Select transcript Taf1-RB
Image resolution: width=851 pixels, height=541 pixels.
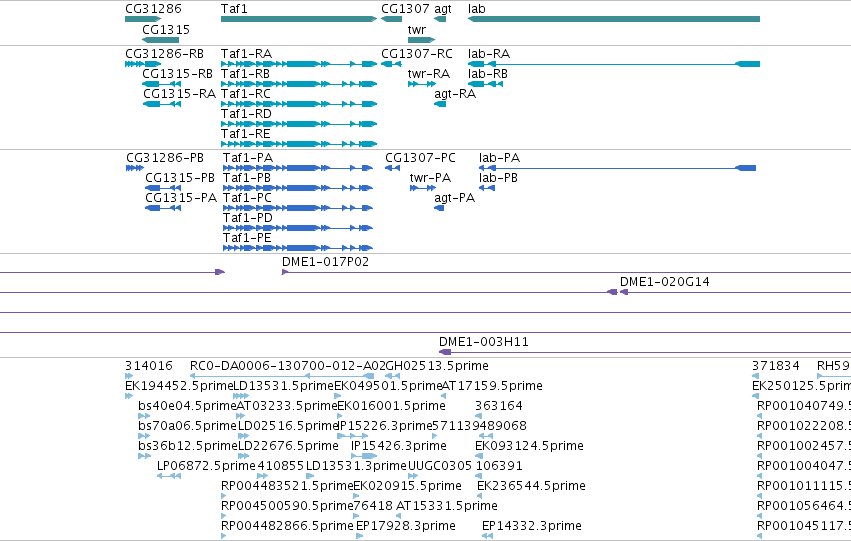pos(245,74)
